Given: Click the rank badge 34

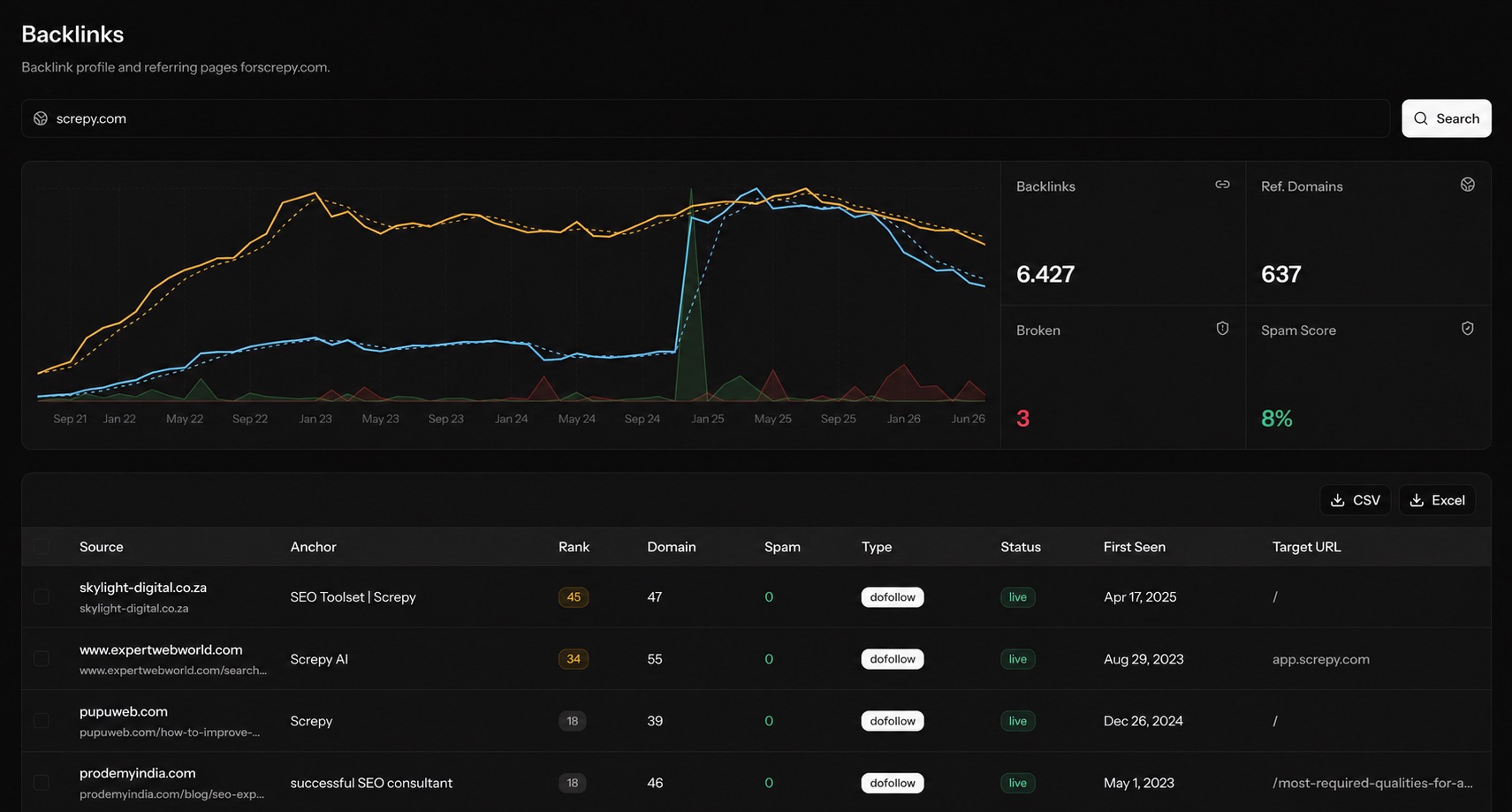Looking at the screenshot, I should [574, 659].
